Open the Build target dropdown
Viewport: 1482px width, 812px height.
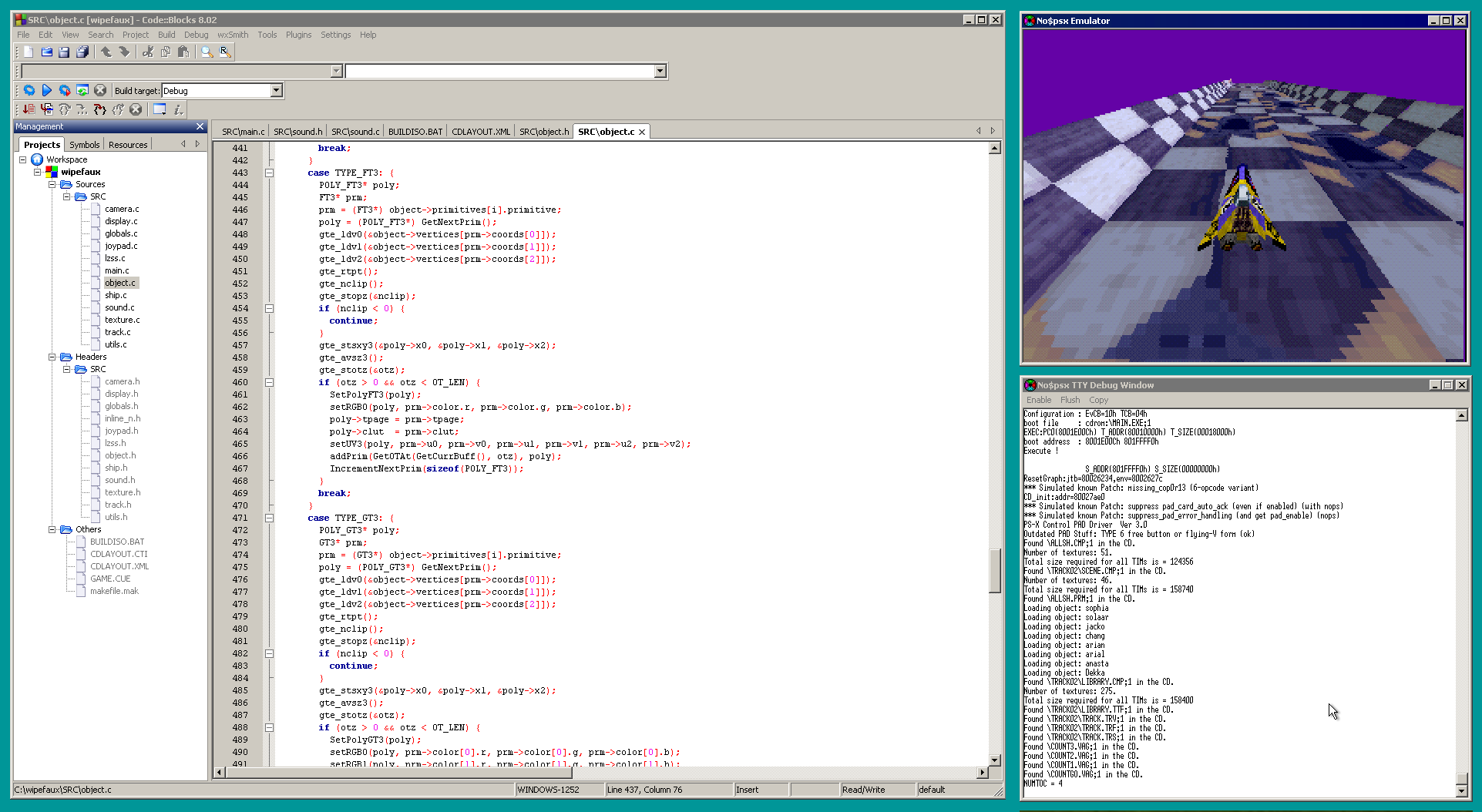[x=276, y=90]
